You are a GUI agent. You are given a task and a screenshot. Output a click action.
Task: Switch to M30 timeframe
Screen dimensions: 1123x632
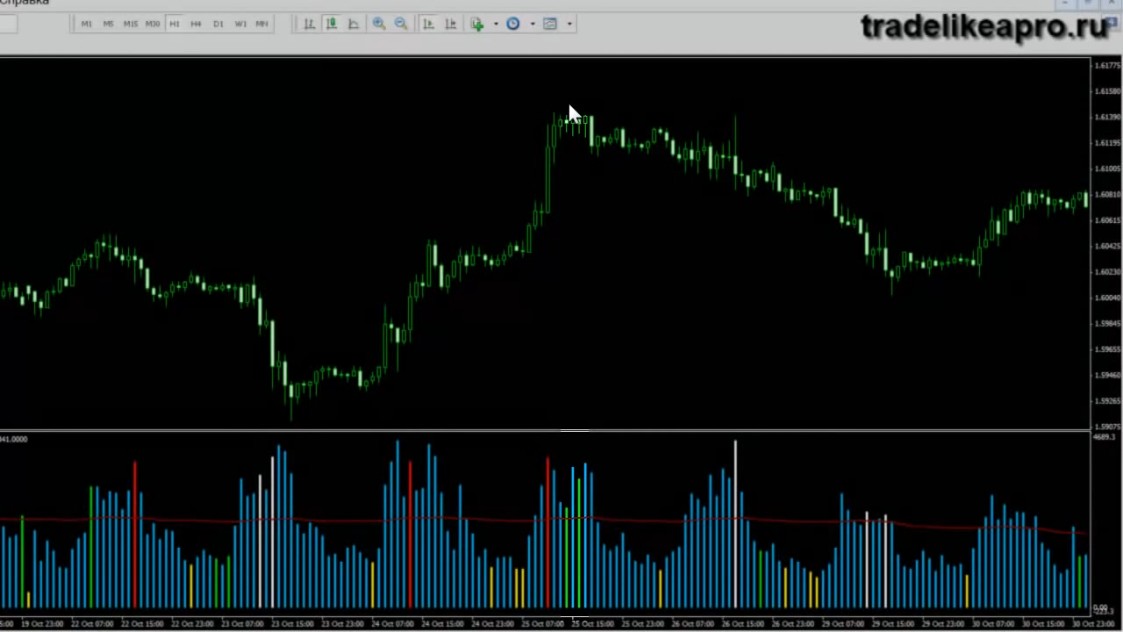point(153,24)
